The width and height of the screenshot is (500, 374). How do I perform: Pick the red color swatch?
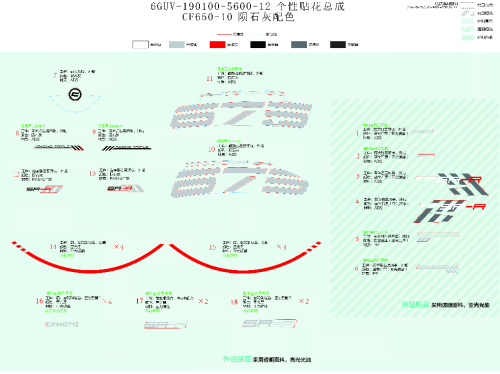(217, 45)
